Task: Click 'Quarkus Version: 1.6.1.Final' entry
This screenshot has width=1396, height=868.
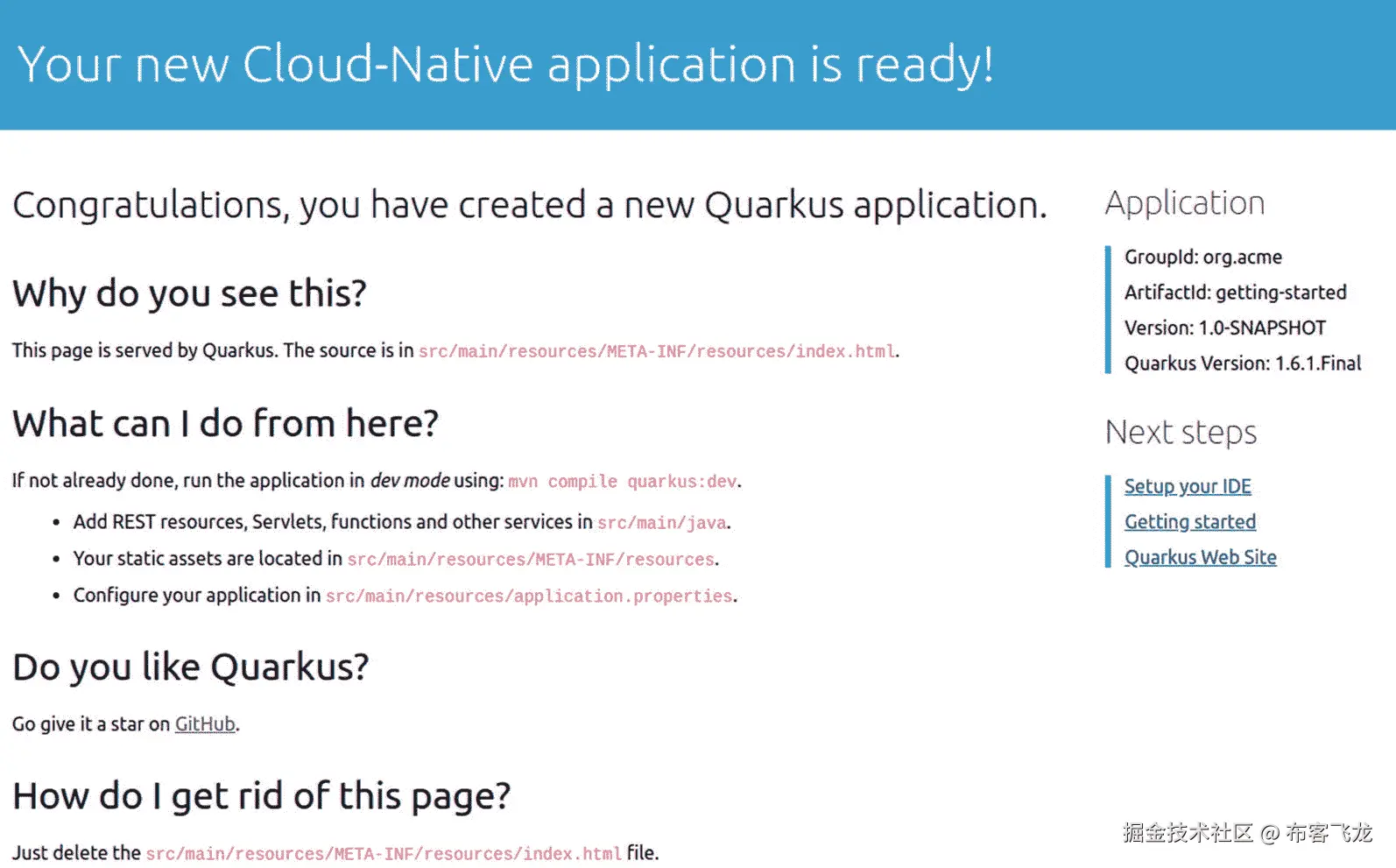Action: [x=1243, y=363]
